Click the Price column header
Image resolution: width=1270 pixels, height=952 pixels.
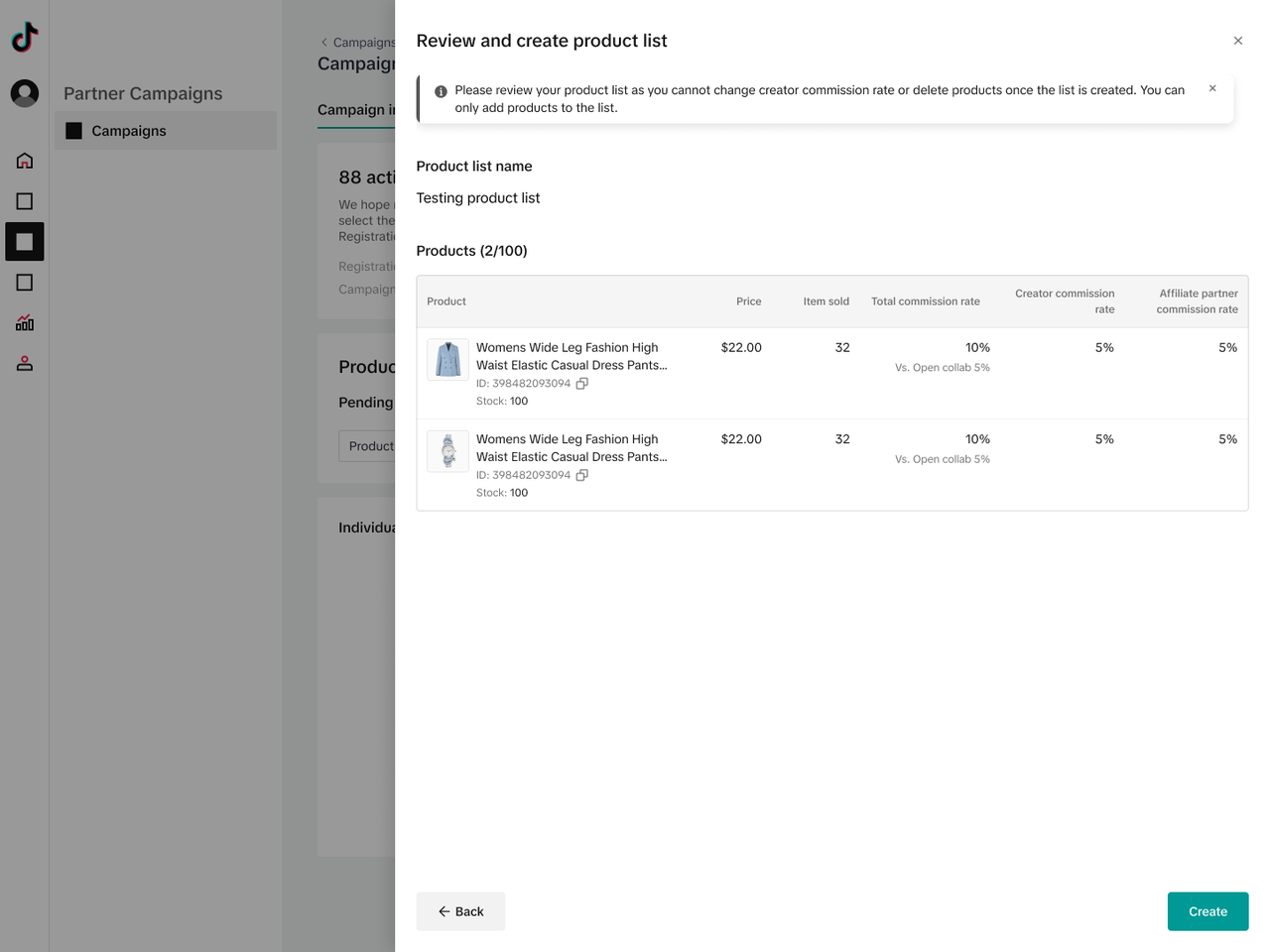coord(748,301)
